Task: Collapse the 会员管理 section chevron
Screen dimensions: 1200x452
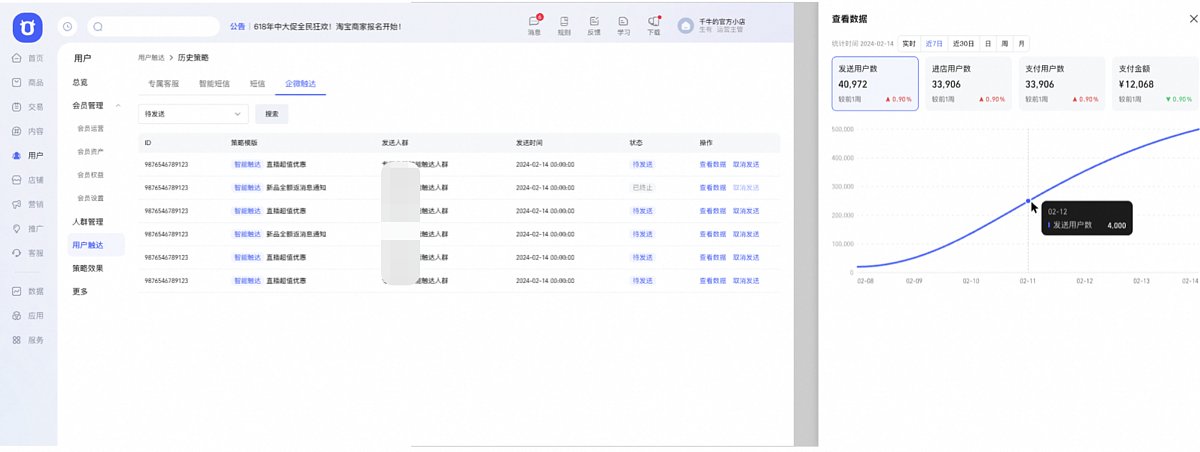Action: [119, 105]
